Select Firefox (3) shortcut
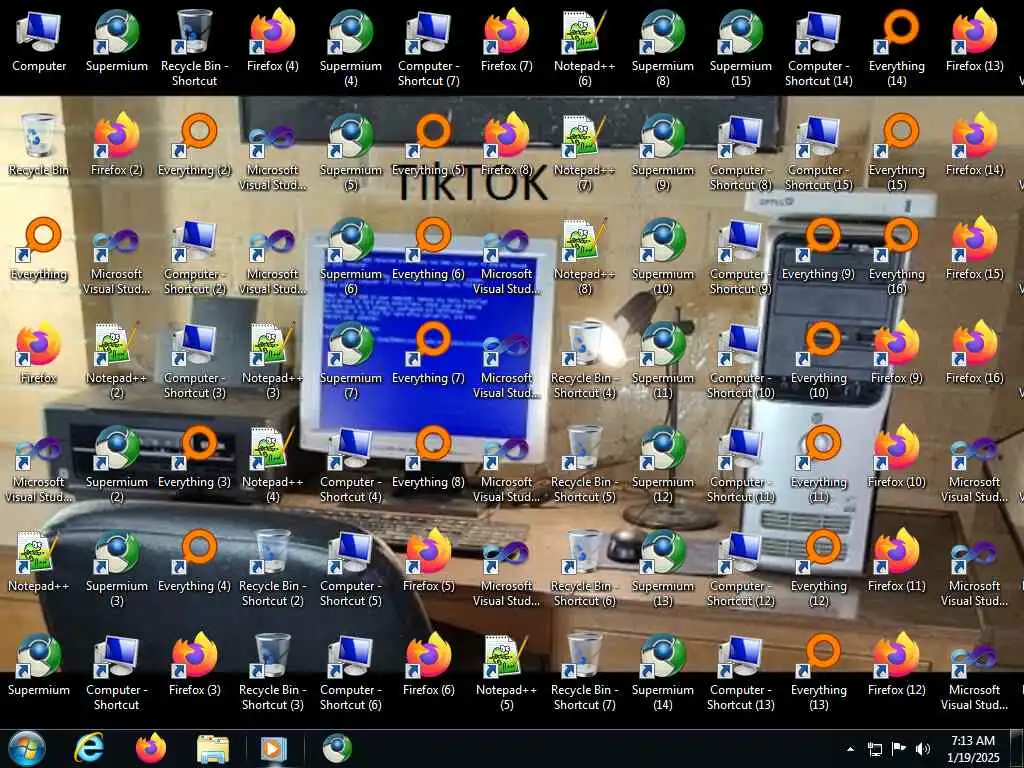This screenshot has height=768, width=1024. [195, 664]
